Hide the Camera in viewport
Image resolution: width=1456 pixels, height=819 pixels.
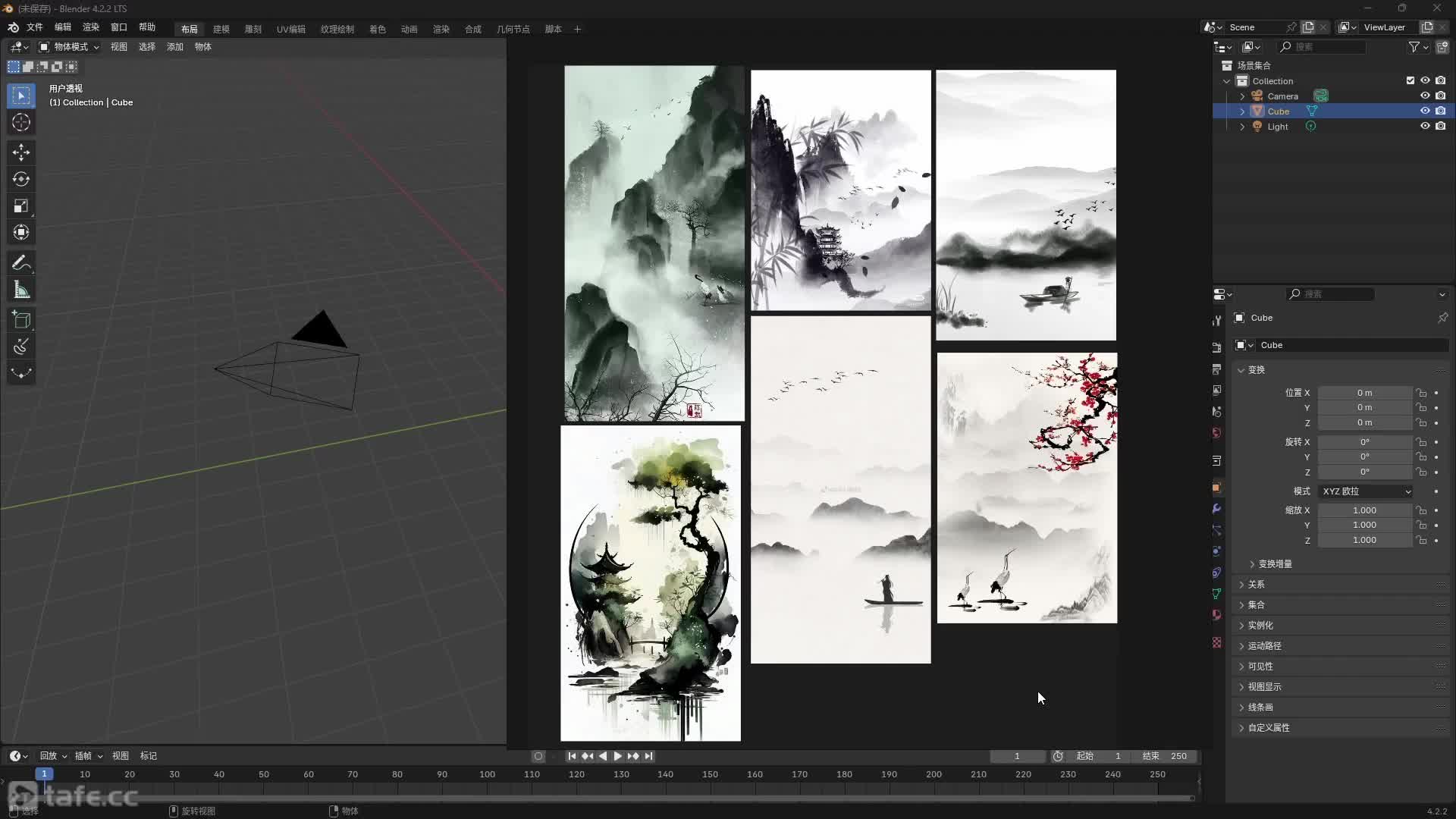(x=1425, y=96)
